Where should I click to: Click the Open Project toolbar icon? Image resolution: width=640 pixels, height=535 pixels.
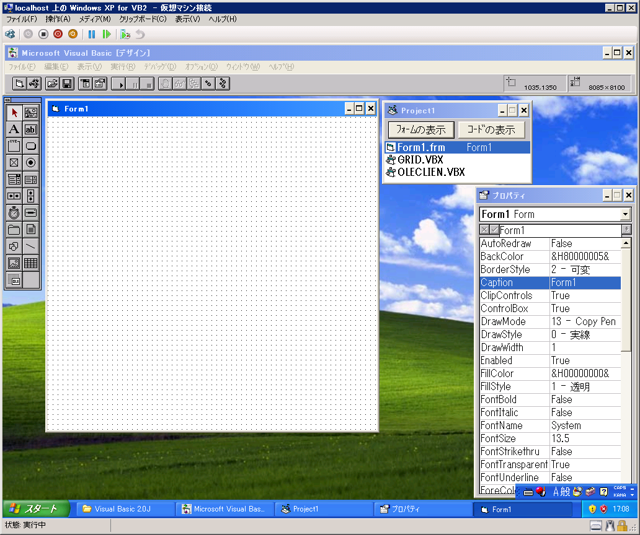(52, 84)
